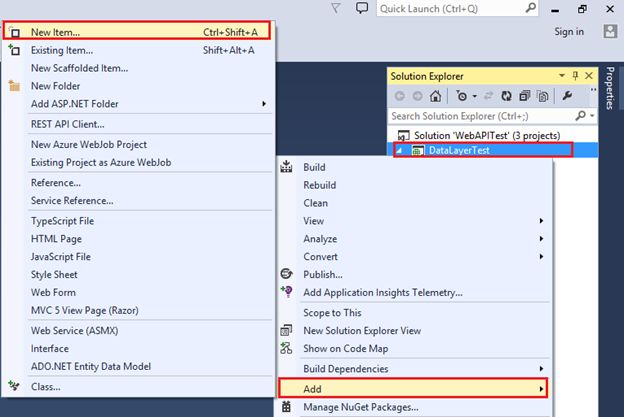Expand the View submenu arrow
The image size is (624, 417).
[x=541, y=221]
